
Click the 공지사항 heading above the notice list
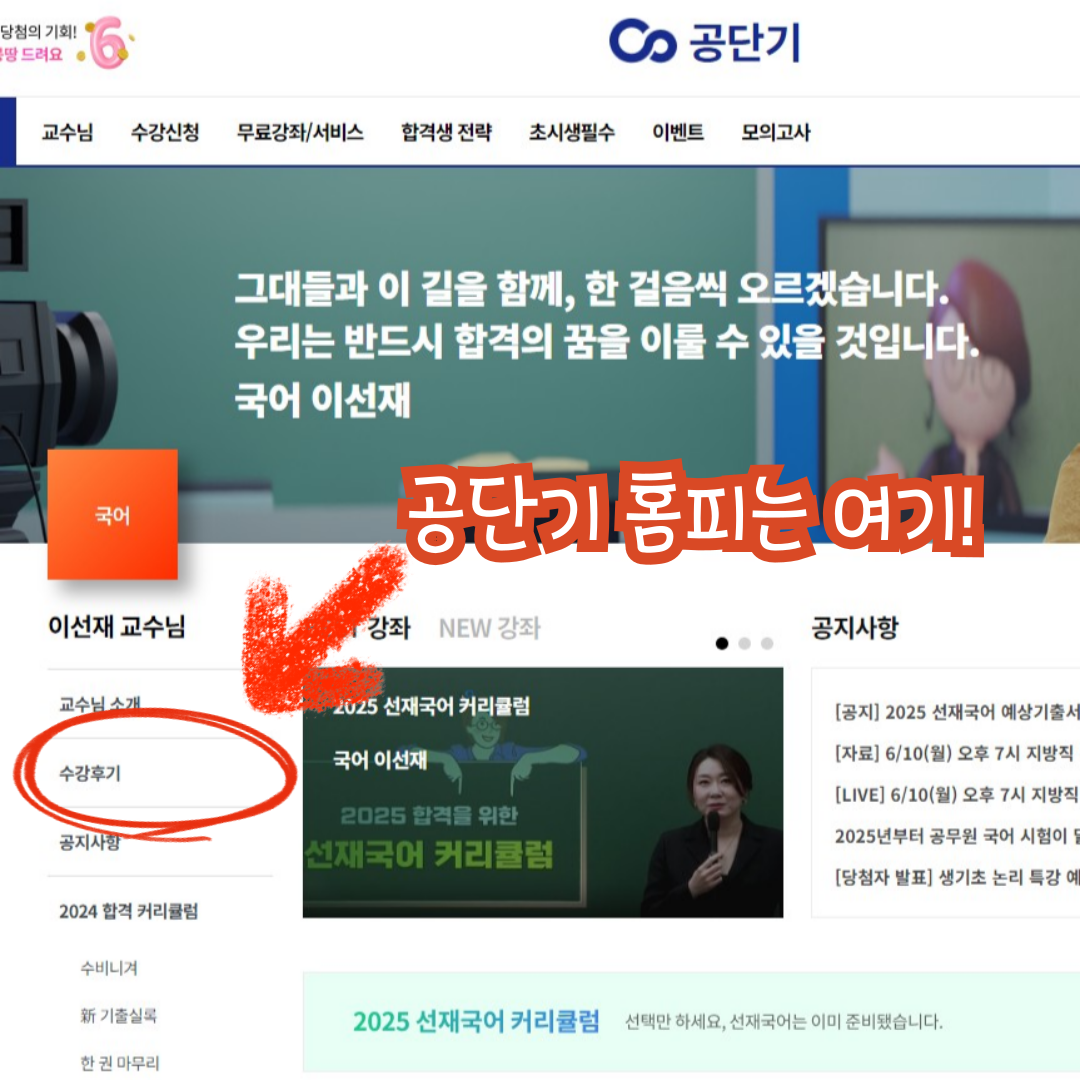pyautogui.click(x=855, y=627)
